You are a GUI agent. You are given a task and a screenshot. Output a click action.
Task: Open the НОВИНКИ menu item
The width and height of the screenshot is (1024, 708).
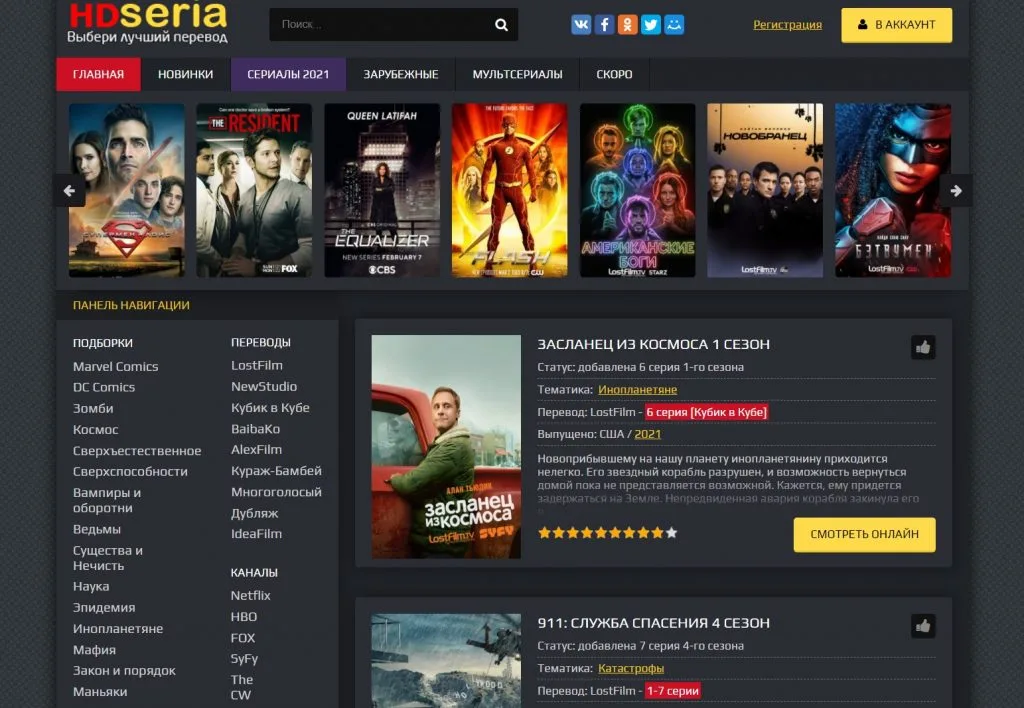point(184,73)
